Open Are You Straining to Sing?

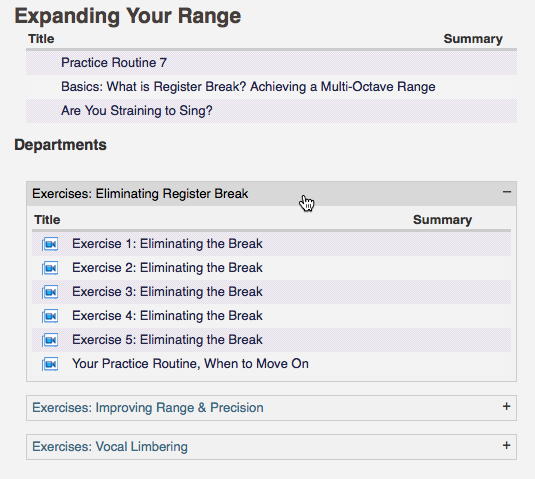point(136,111)
